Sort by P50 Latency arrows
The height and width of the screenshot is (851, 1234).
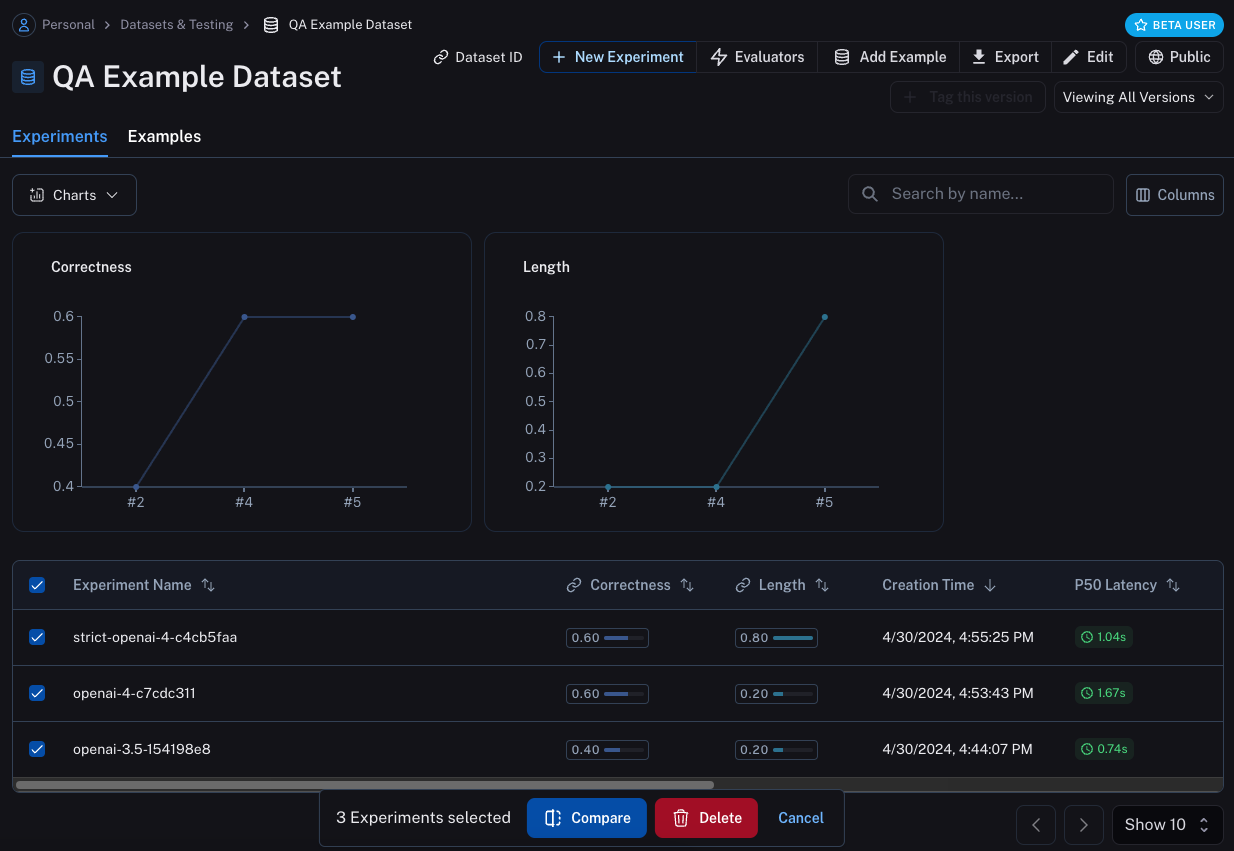point(1173,586)
